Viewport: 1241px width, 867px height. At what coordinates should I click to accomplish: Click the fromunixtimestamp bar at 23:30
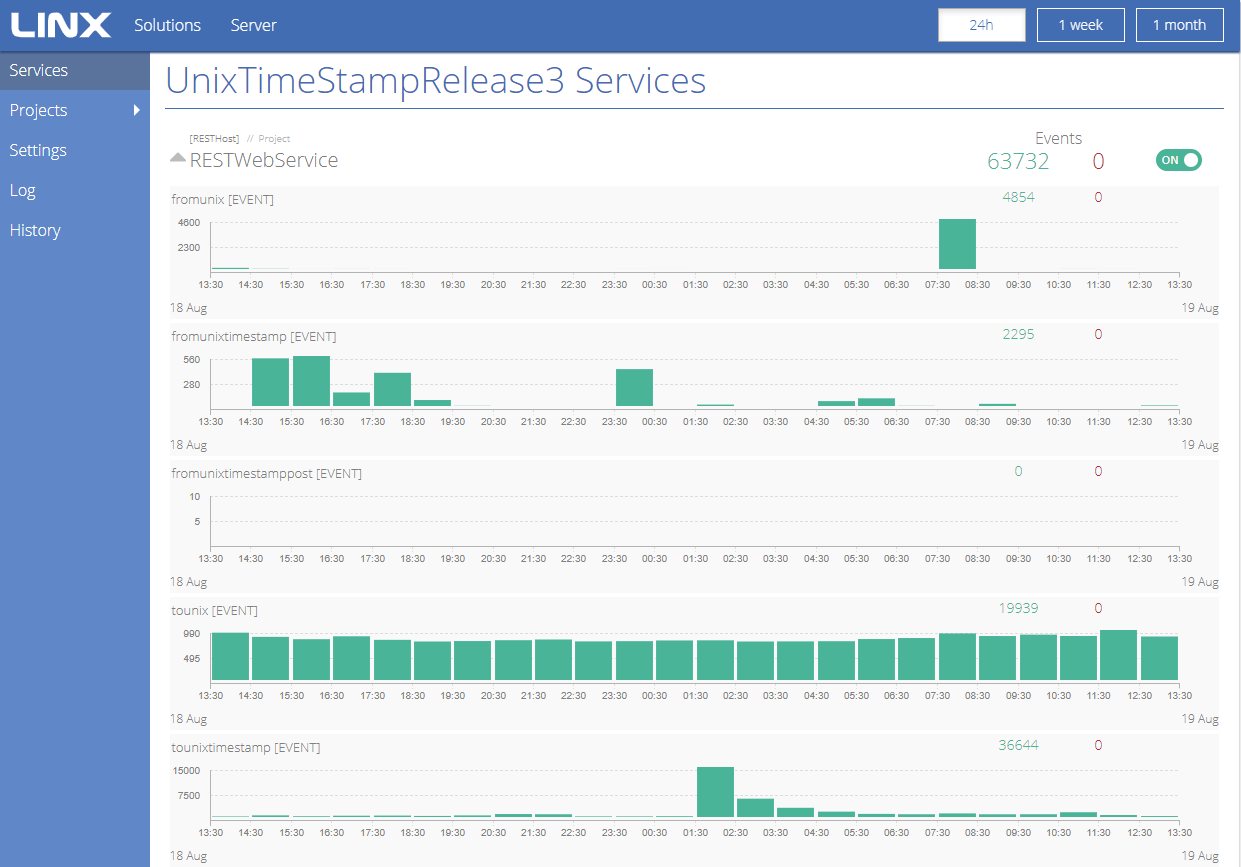tap(634, 388)
